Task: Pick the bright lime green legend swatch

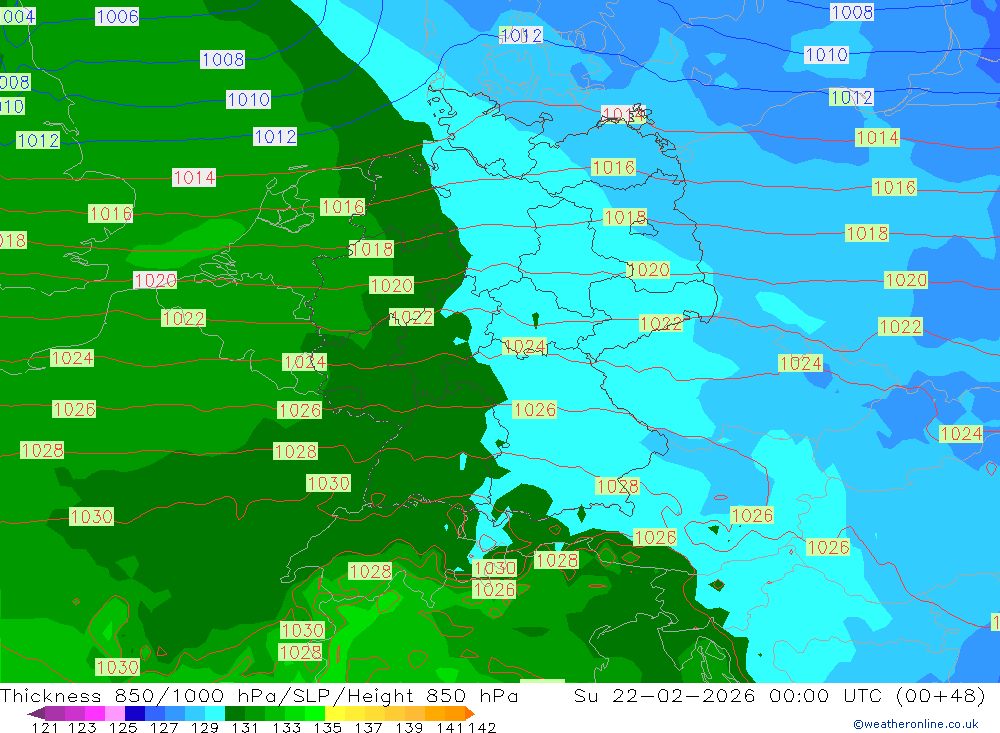Action: tap(315, 713)
